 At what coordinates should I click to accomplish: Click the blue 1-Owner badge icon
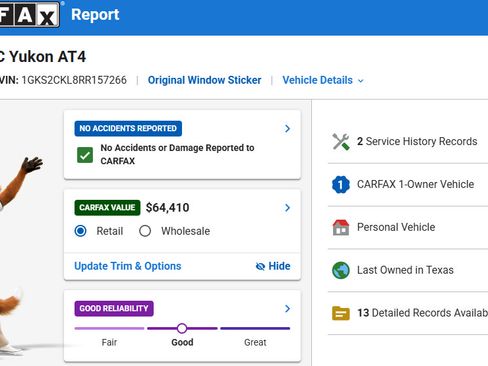(341, 184)
